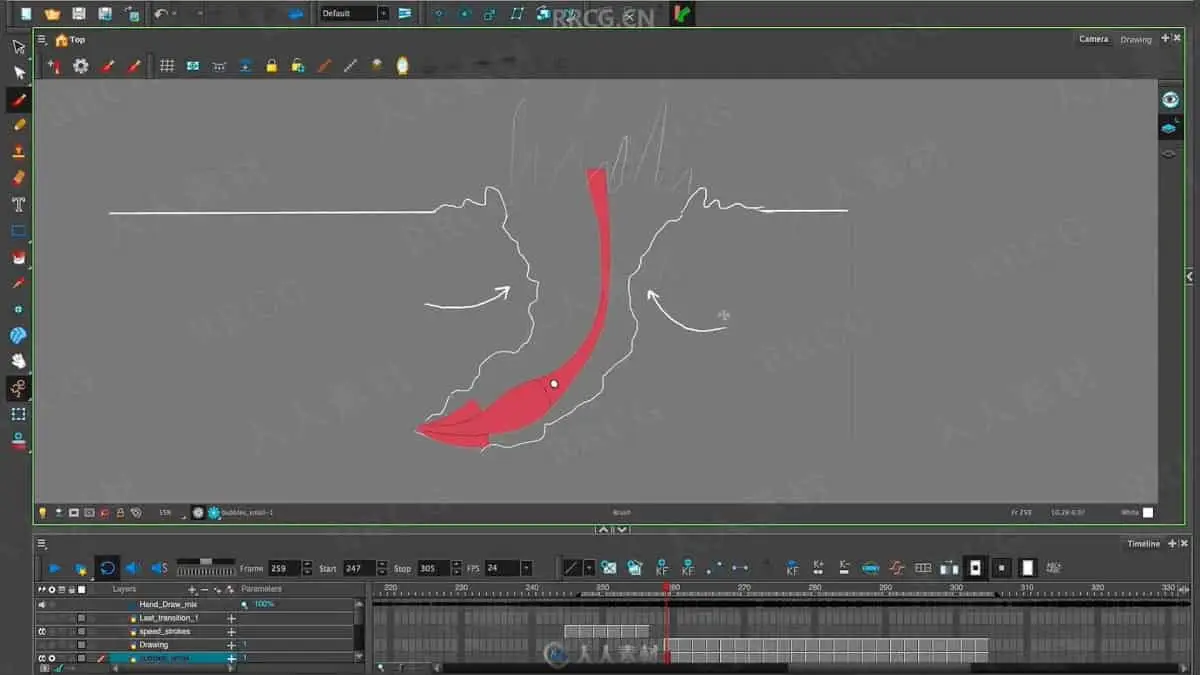This screenshot has height=675, width=1200.
Task: Click the workspace manager icon next to Default
Action: click(x=404, y=14)
